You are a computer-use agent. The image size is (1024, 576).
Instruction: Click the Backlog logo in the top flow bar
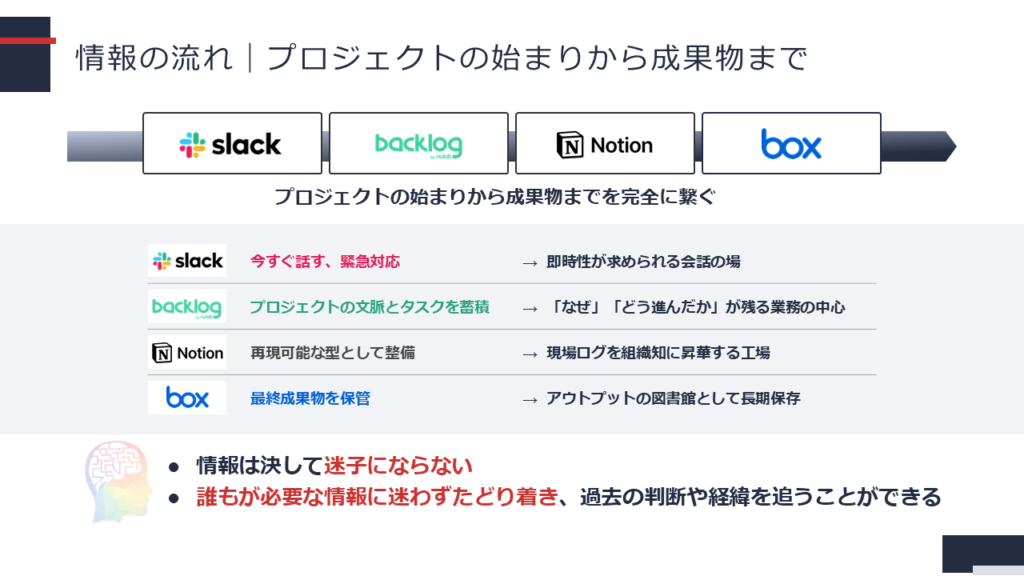418,144
